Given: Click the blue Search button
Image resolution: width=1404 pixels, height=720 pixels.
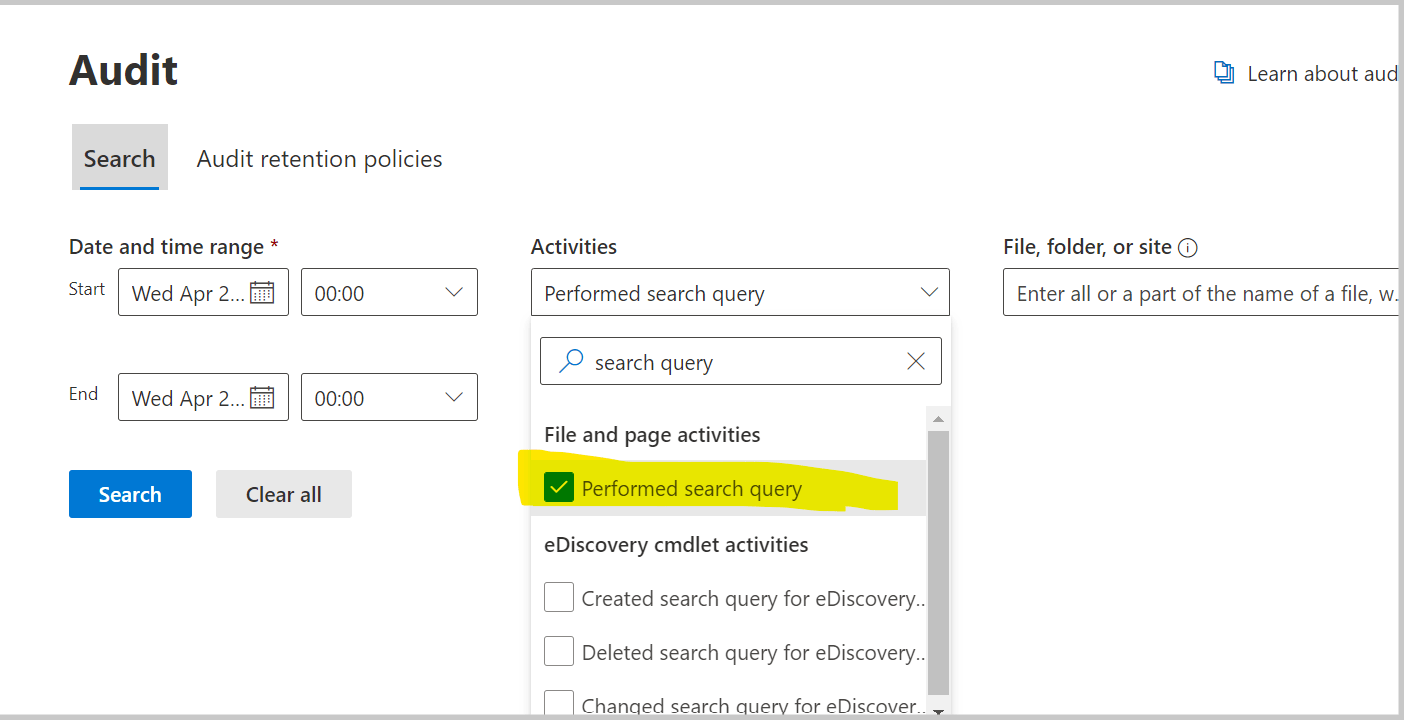Looking at the screenshot, I should tap(130, 494).
